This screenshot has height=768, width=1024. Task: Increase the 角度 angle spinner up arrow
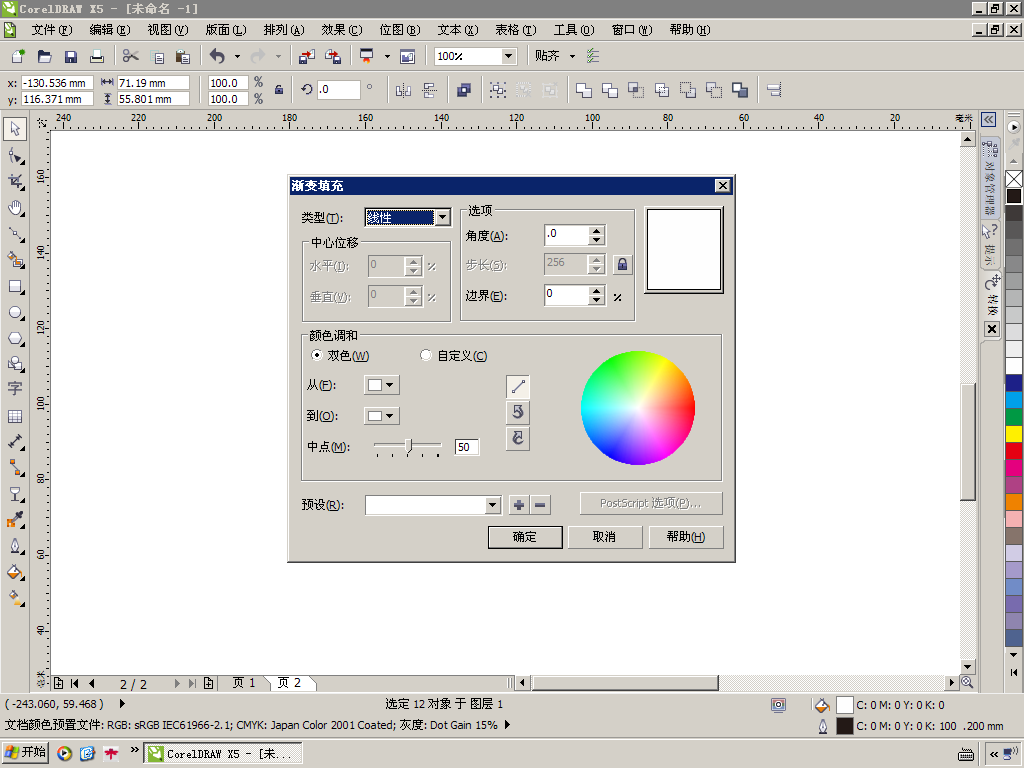[596, 231]
